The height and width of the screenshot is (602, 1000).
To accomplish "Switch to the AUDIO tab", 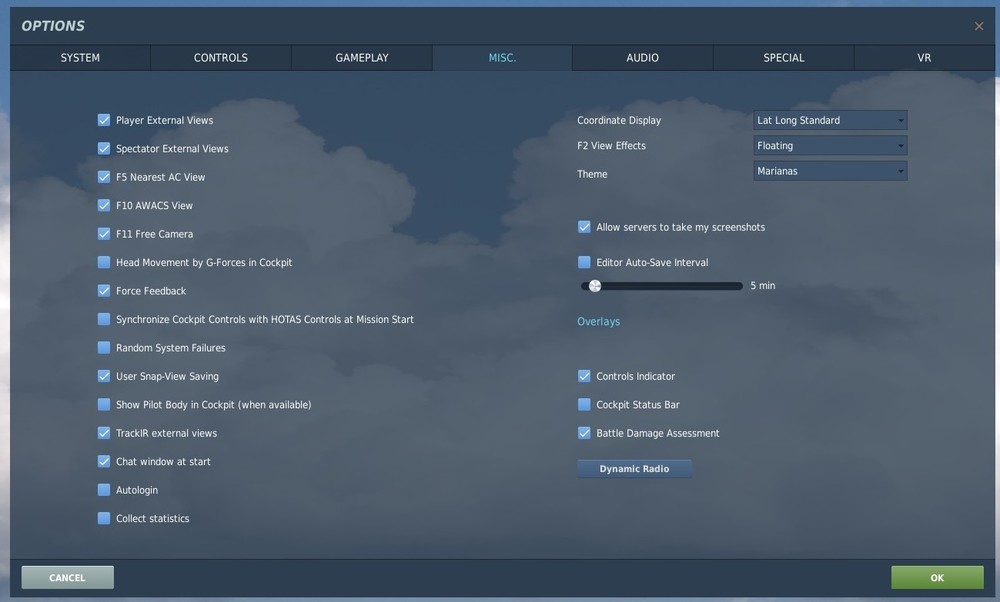I will point(642,57).
